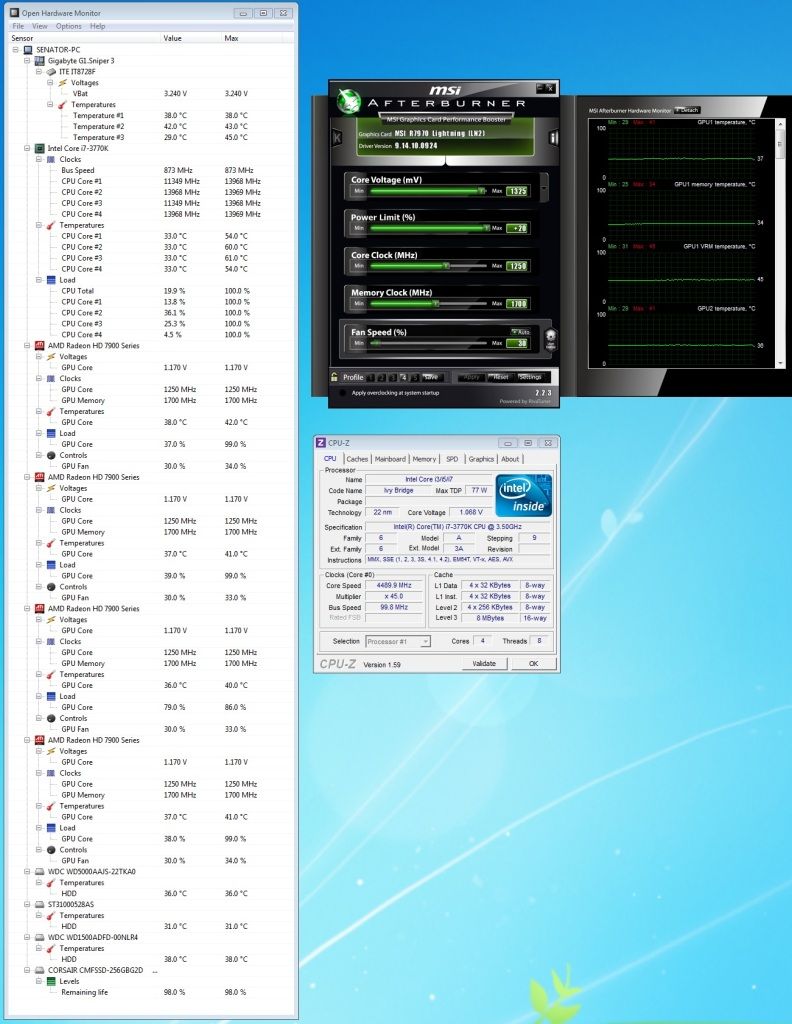792x1024 pixels.
Task: Click the Core Clock slider handle
Action: [446, 266]
